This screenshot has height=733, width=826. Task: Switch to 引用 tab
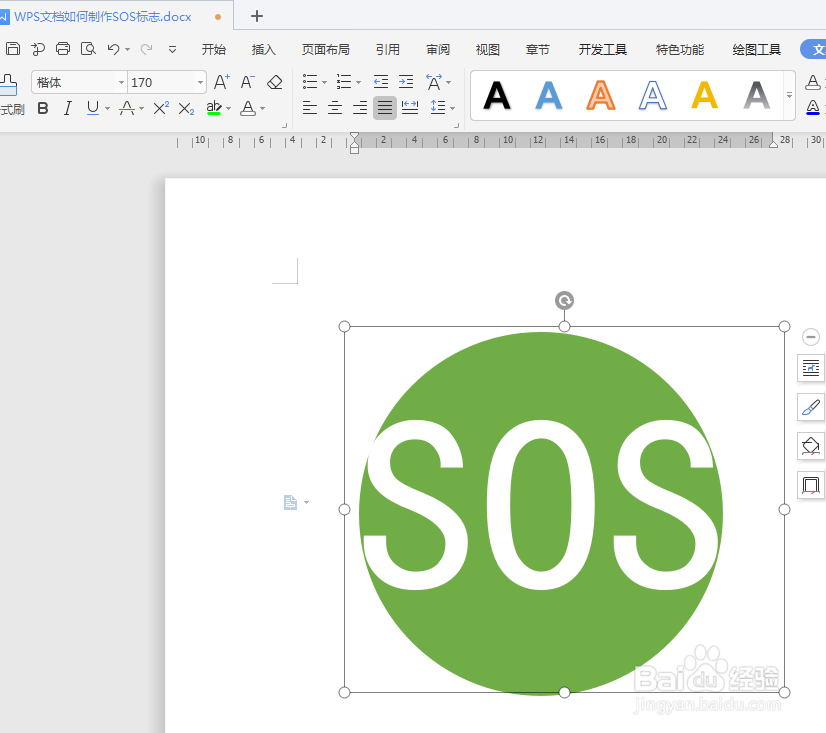(388, 50)
